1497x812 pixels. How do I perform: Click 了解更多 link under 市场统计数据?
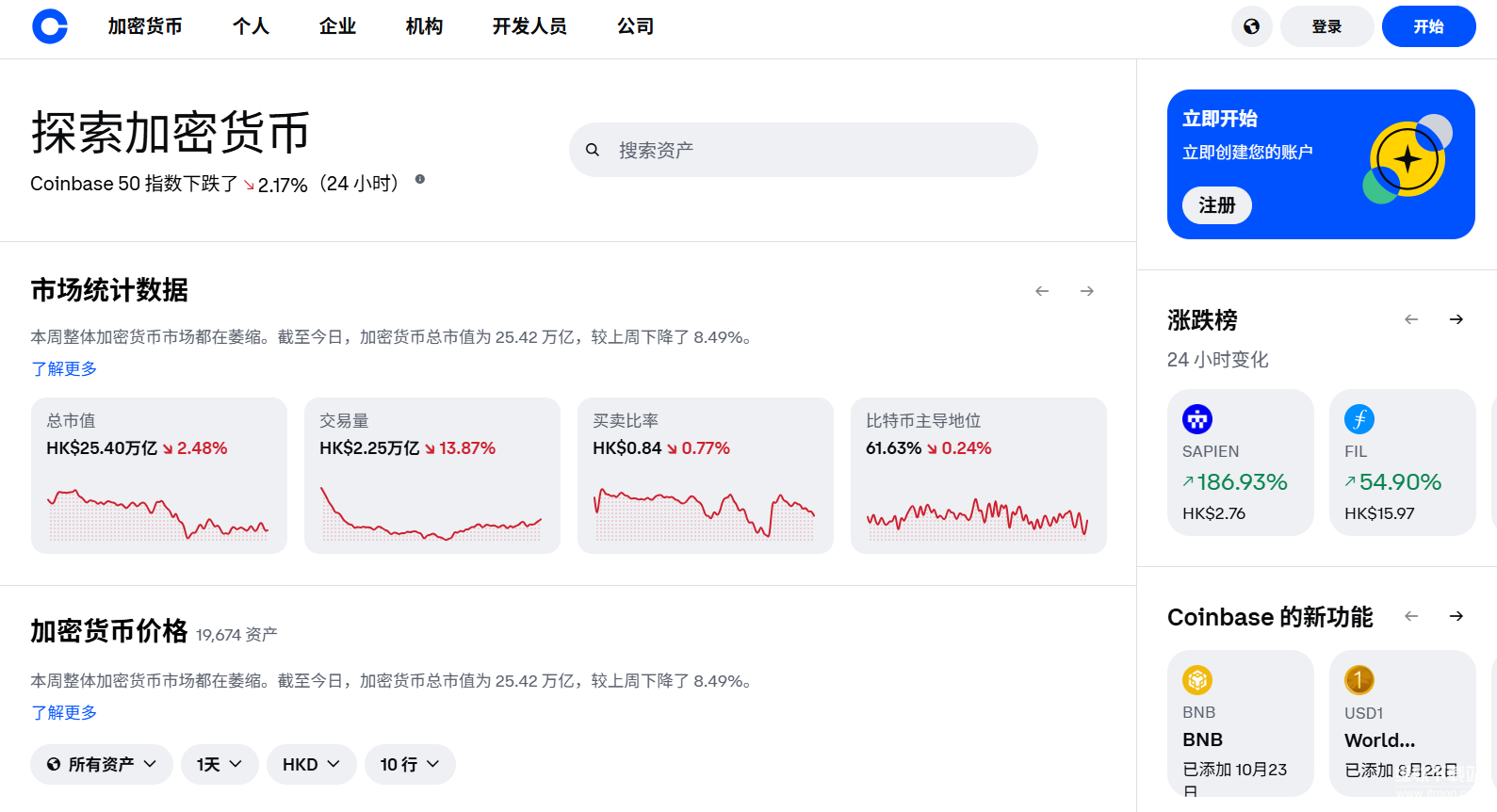[x=64, y=368]
